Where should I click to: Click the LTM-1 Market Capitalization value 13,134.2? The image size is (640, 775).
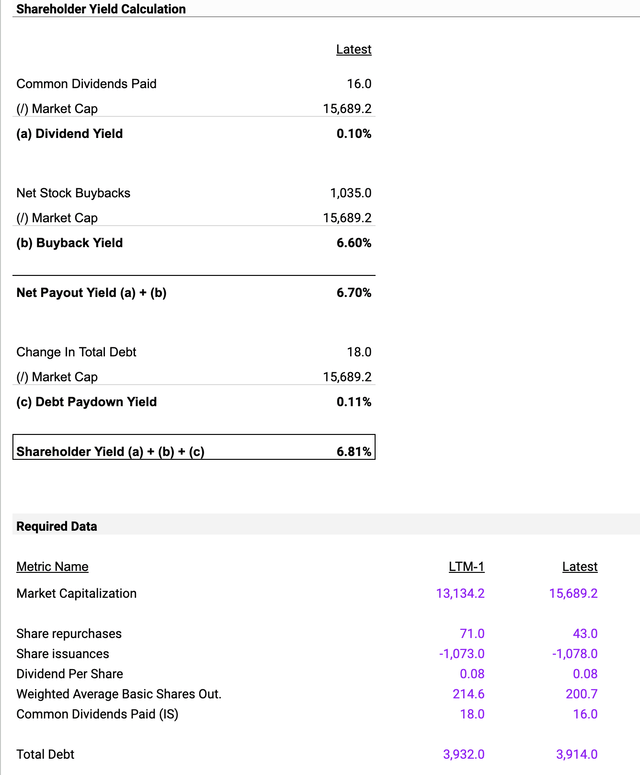[x=454, y=594]
